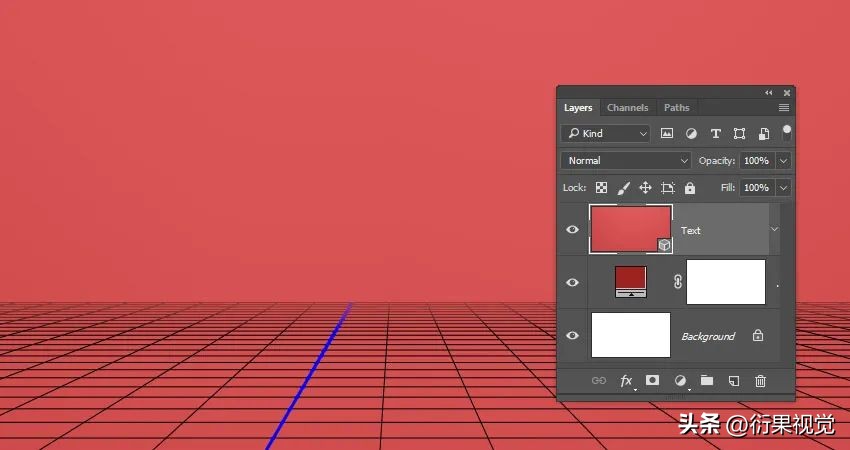Click the Background layer lock icon

point(758,336)
